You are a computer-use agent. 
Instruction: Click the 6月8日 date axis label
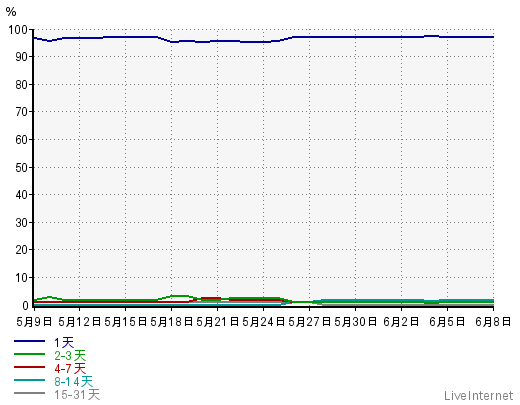(493, 322)
